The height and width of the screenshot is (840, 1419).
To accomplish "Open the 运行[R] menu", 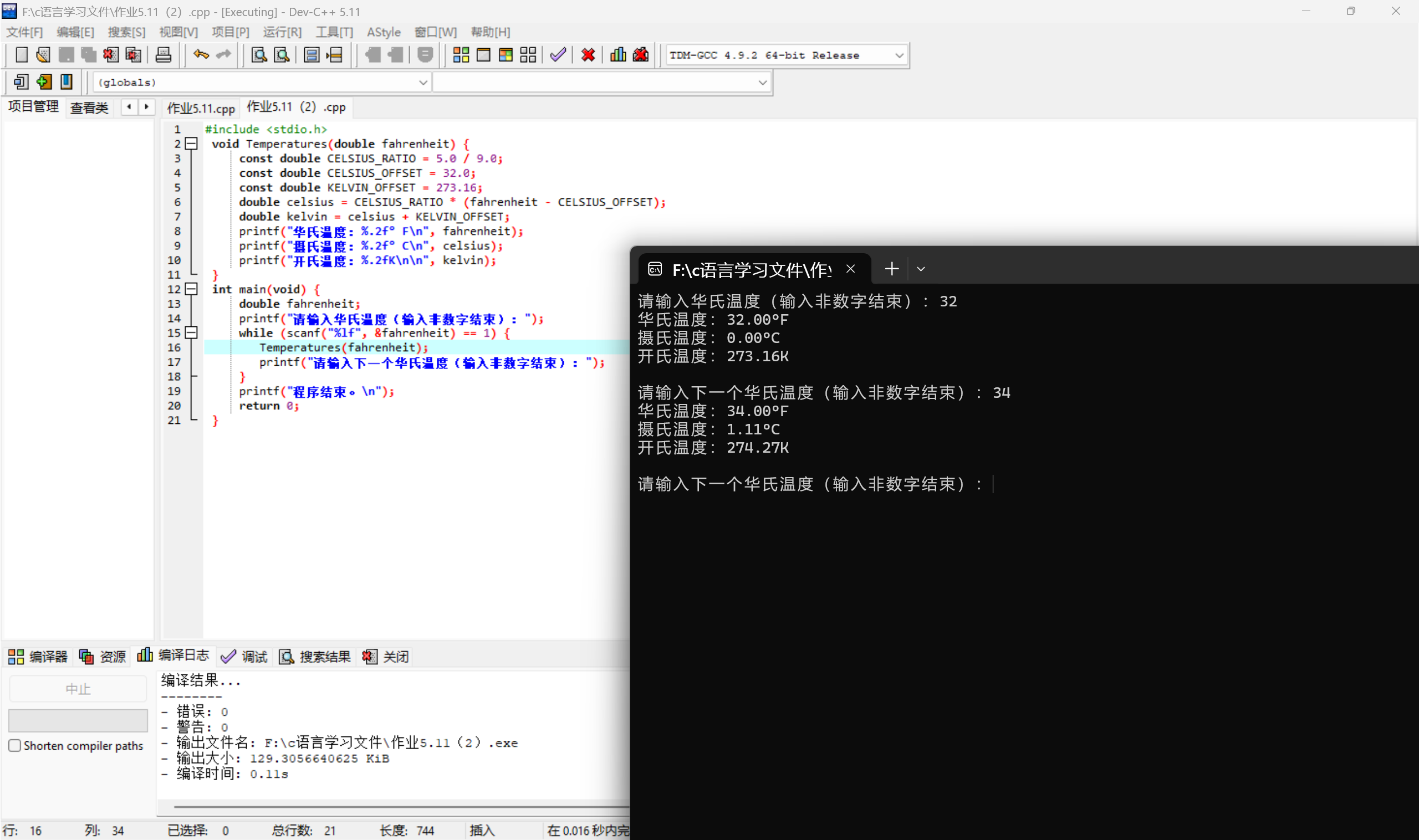I will pyautogui.click(x=282, y=32).
